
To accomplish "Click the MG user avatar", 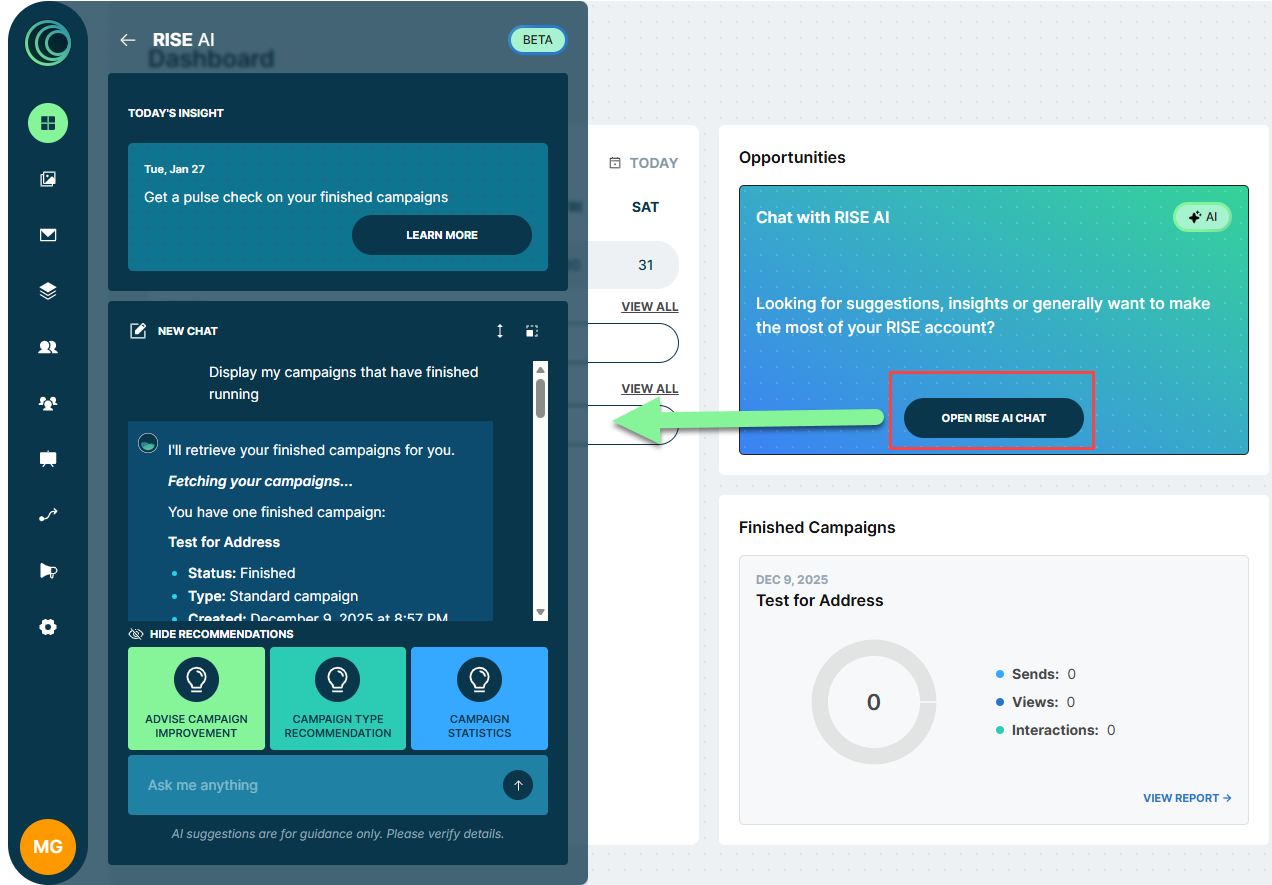I will tap(48, 846).
